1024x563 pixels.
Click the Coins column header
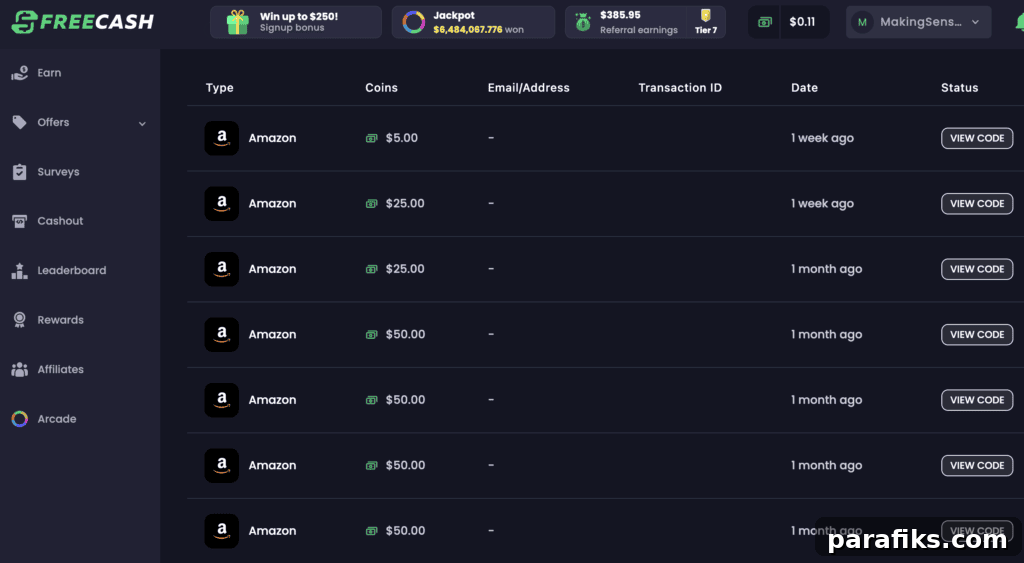(x=381, y=88)
